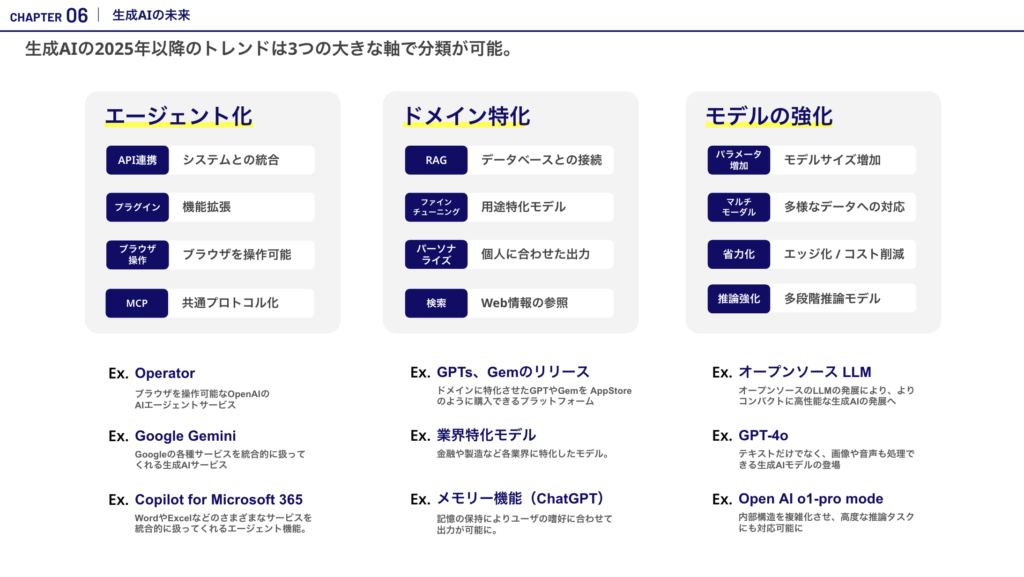The width and height of the screenshot is (1024, 577).
Task: Click the パーソナライズ badge
Action: tap(436, 255)
